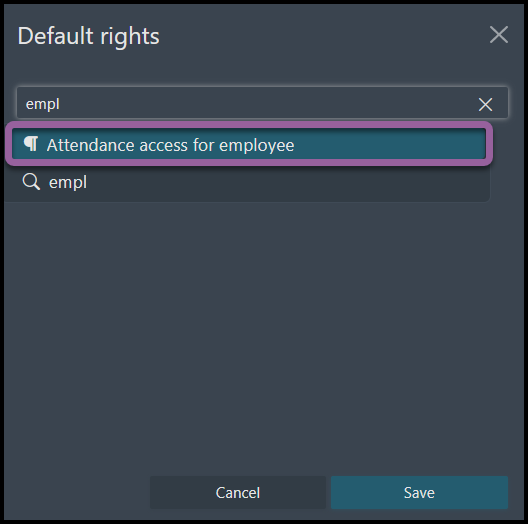Dismiss dialog using top-right X icon

click(x=499, y=35)
